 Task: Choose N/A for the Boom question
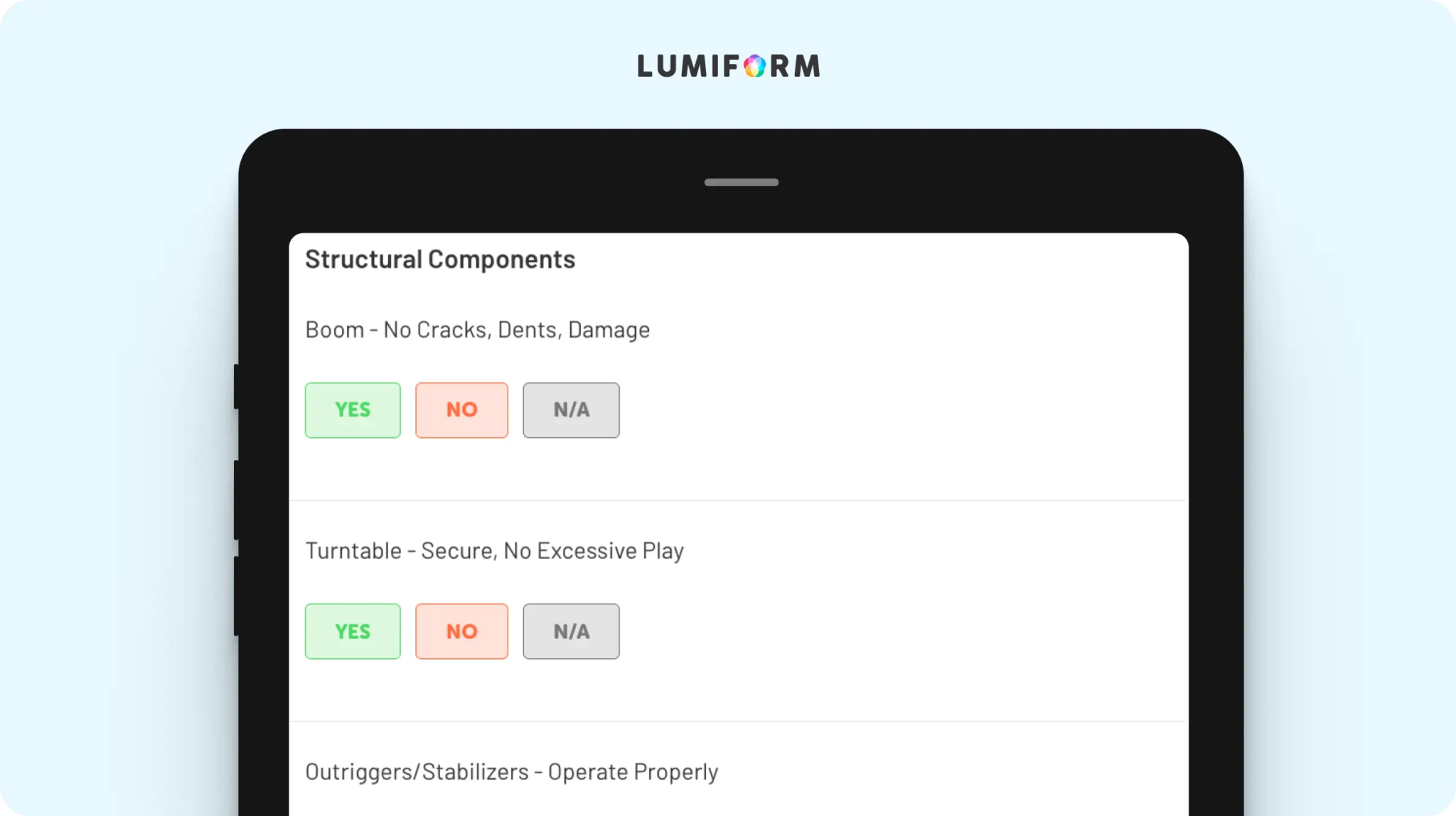click(571, 410)
